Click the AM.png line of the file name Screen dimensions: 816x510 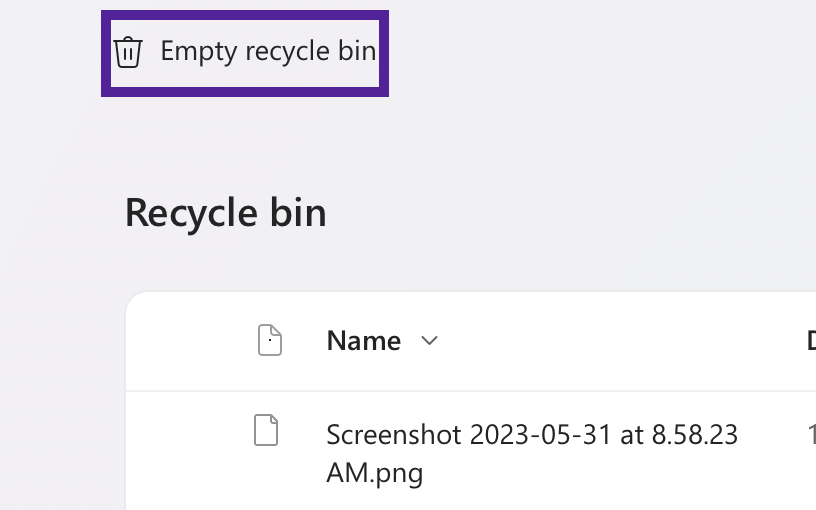375,473
